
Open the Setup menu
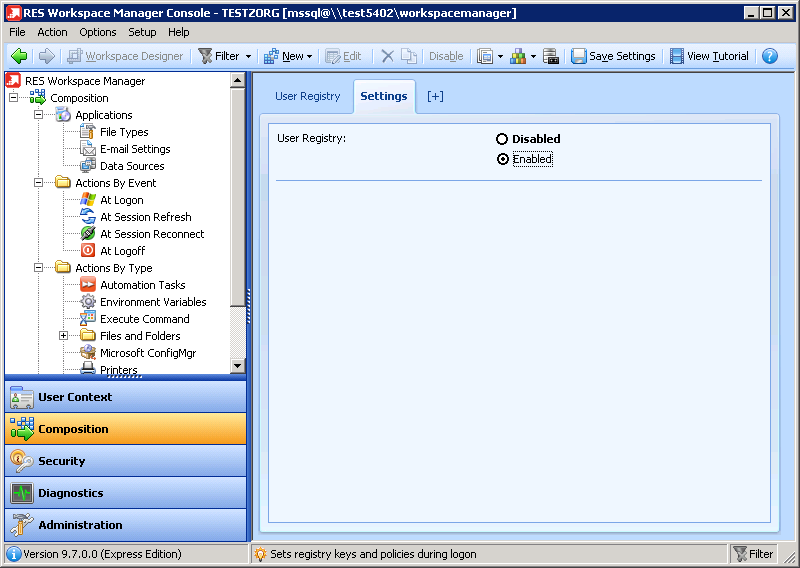(x=142, y=32)
